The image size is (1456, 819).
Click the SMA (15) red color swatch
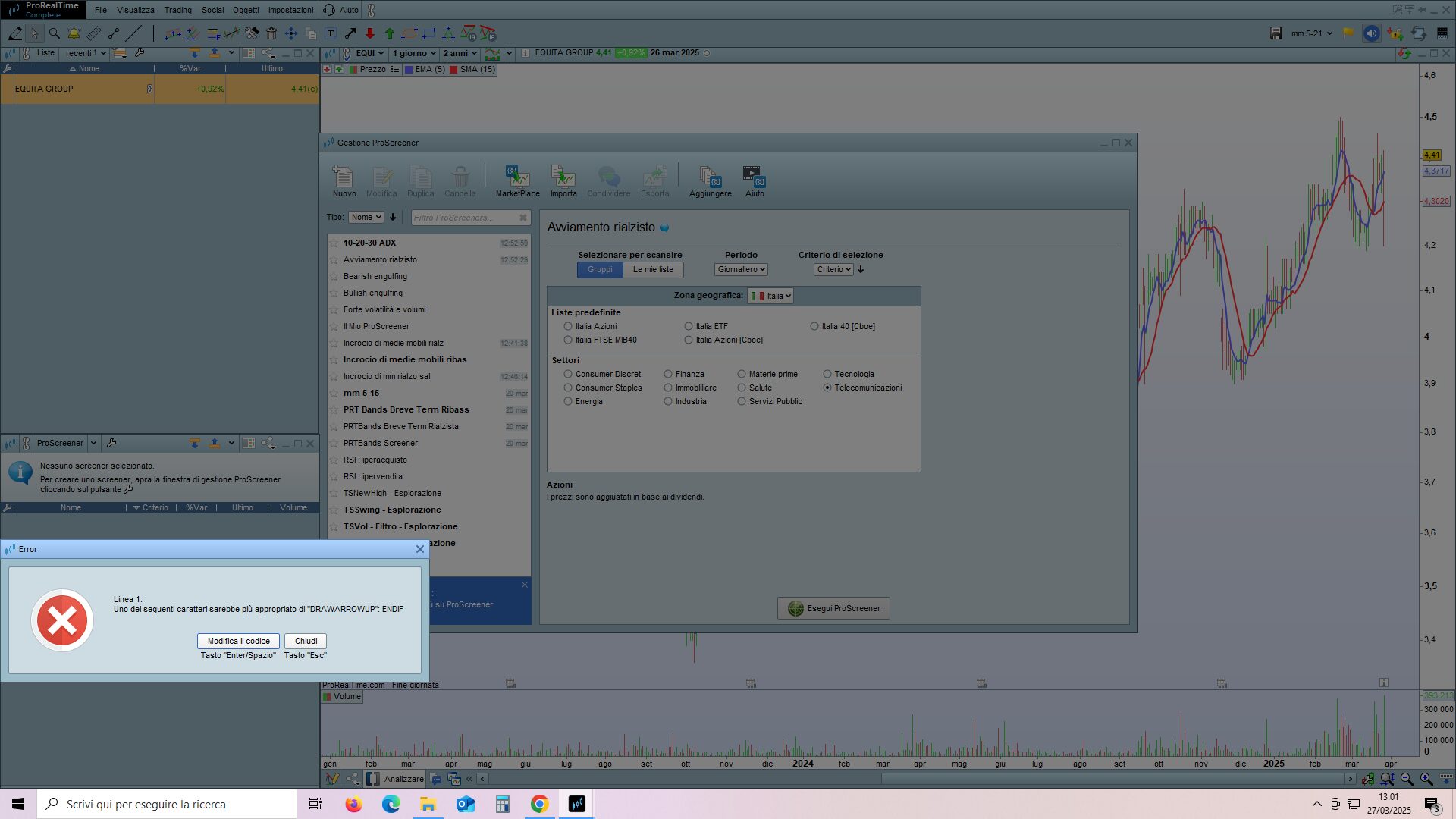coord(453,69)
